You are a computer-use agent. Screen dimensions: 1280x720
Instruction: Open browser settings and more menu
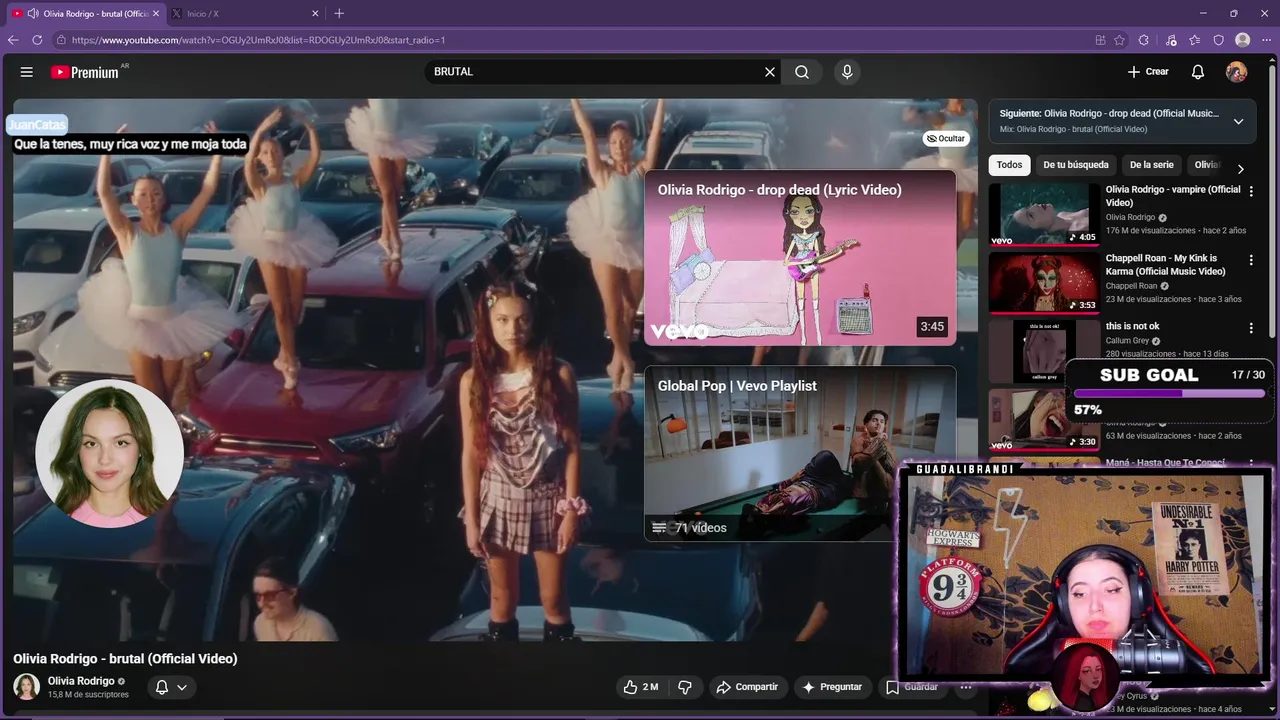pyautogui.click(x=1266, y=40)
